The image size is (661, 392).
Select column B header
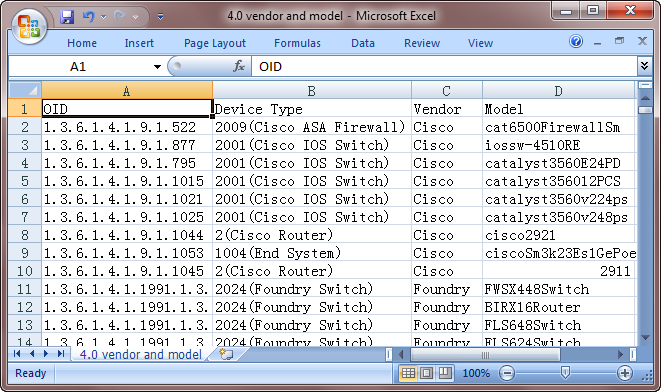[x=312, y=91]
